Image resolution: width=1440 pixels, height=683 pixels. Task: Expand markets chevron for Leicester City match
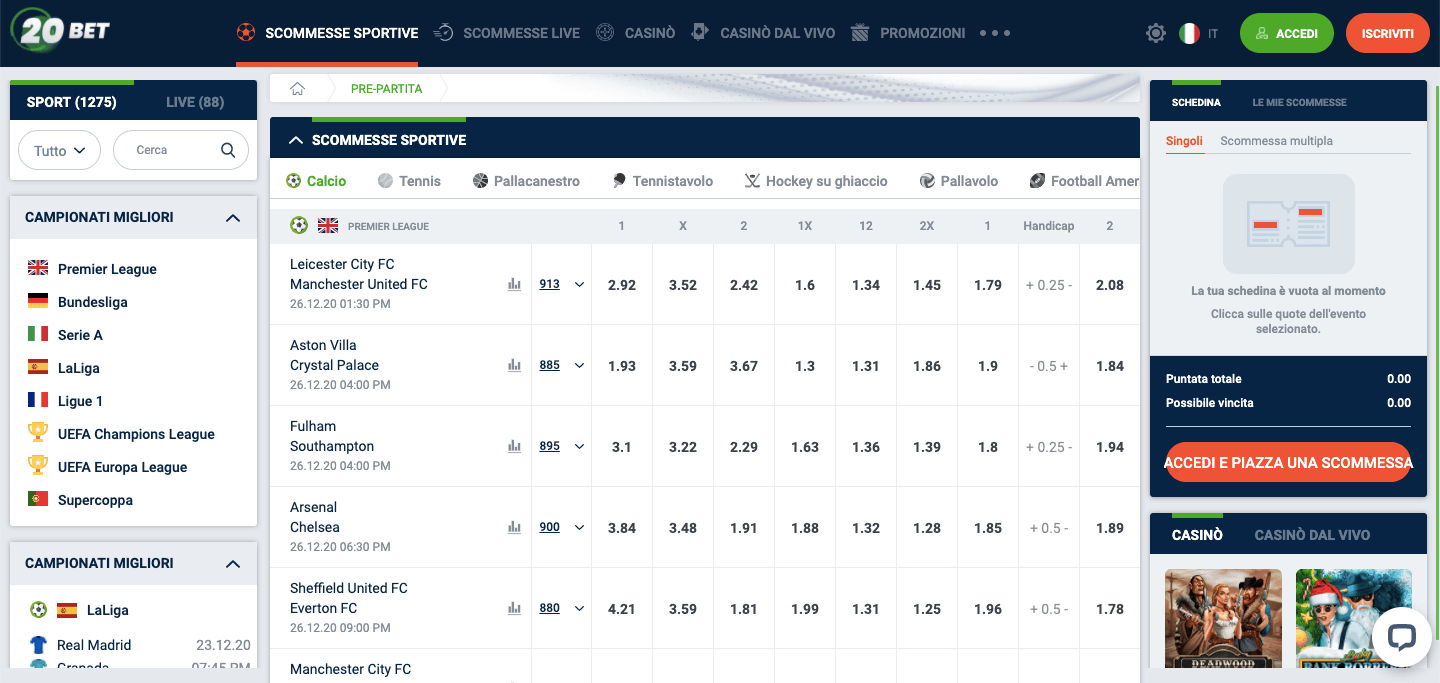tap(579, 285)
